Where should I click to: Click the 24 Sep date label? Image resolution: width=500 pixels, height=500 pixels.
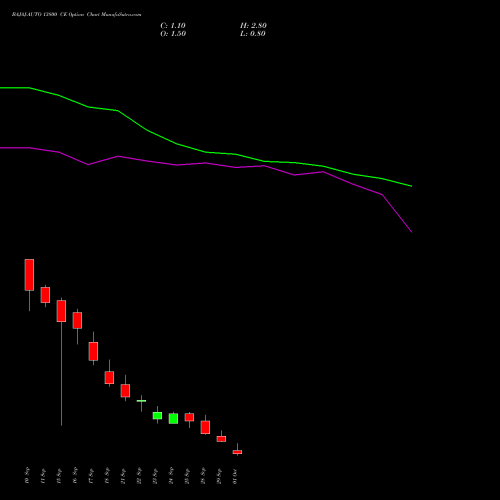[171, 475]
